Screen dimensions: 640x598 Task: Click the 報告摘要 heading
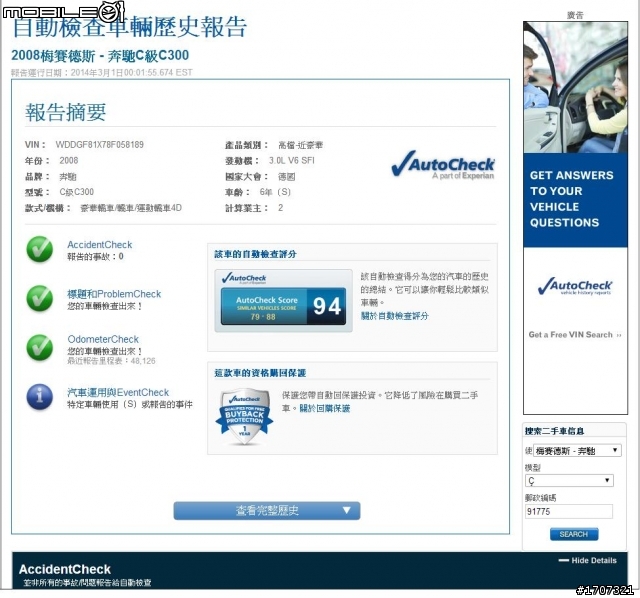[65, 112]
